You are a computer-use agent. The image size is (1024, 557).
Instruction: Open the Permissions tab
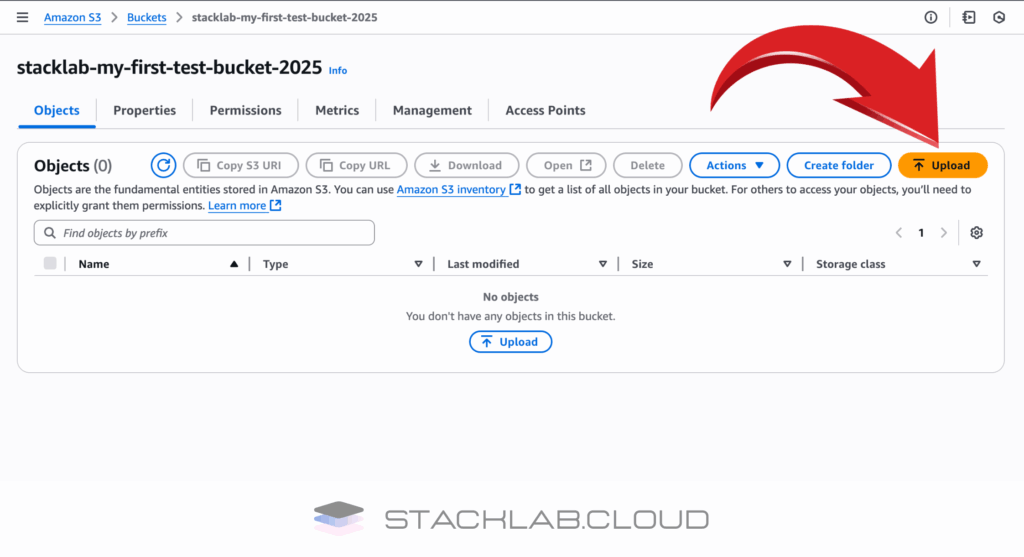245,111
